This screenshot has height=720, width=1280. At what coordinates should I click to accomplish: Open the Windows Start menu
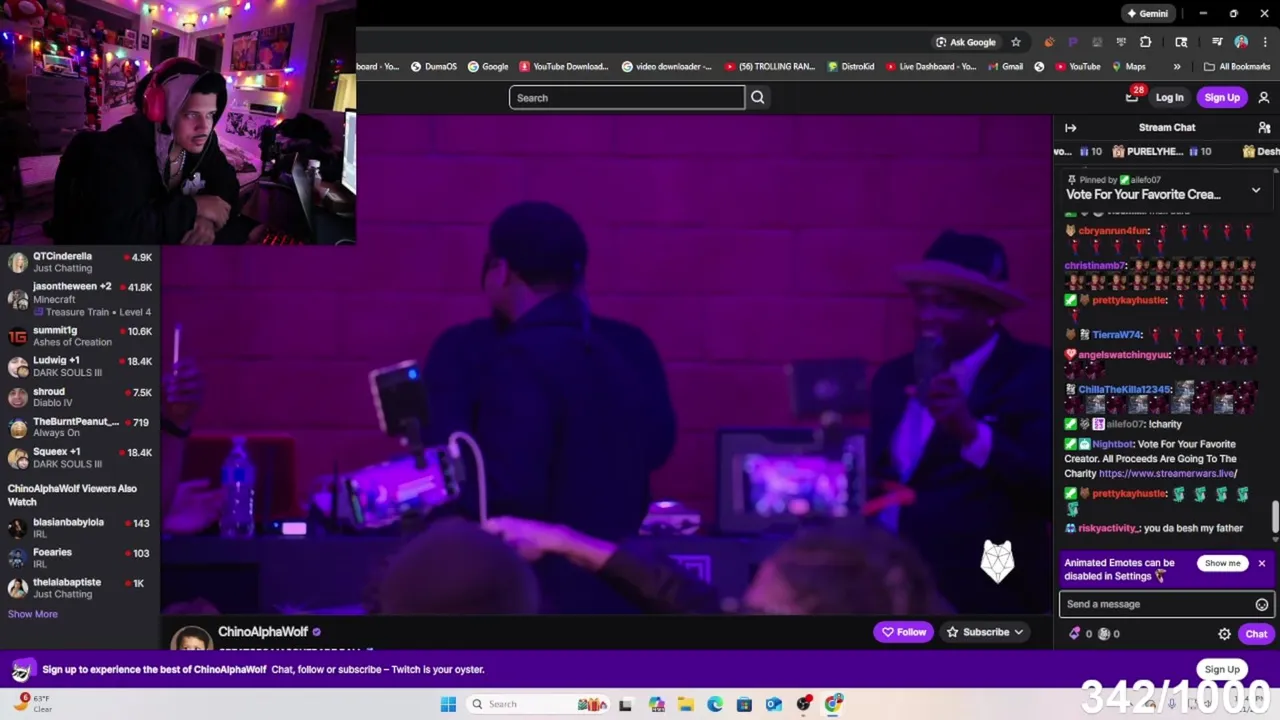tap(448, 704)
